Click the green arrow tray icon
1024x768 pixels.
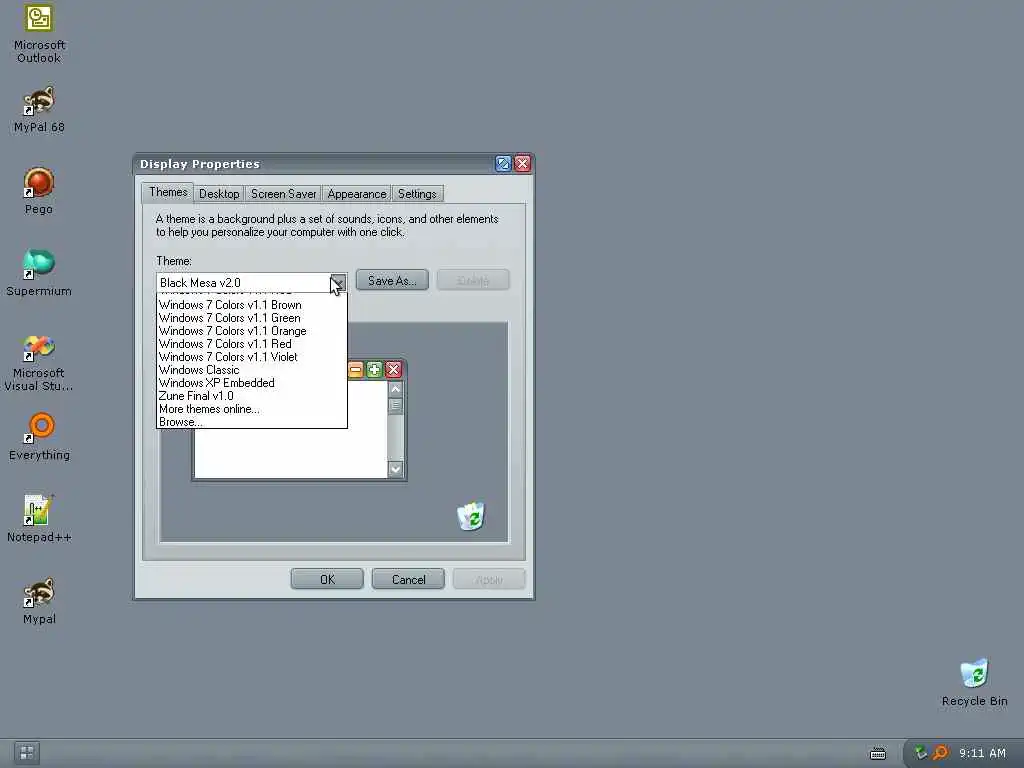[921, 753]
